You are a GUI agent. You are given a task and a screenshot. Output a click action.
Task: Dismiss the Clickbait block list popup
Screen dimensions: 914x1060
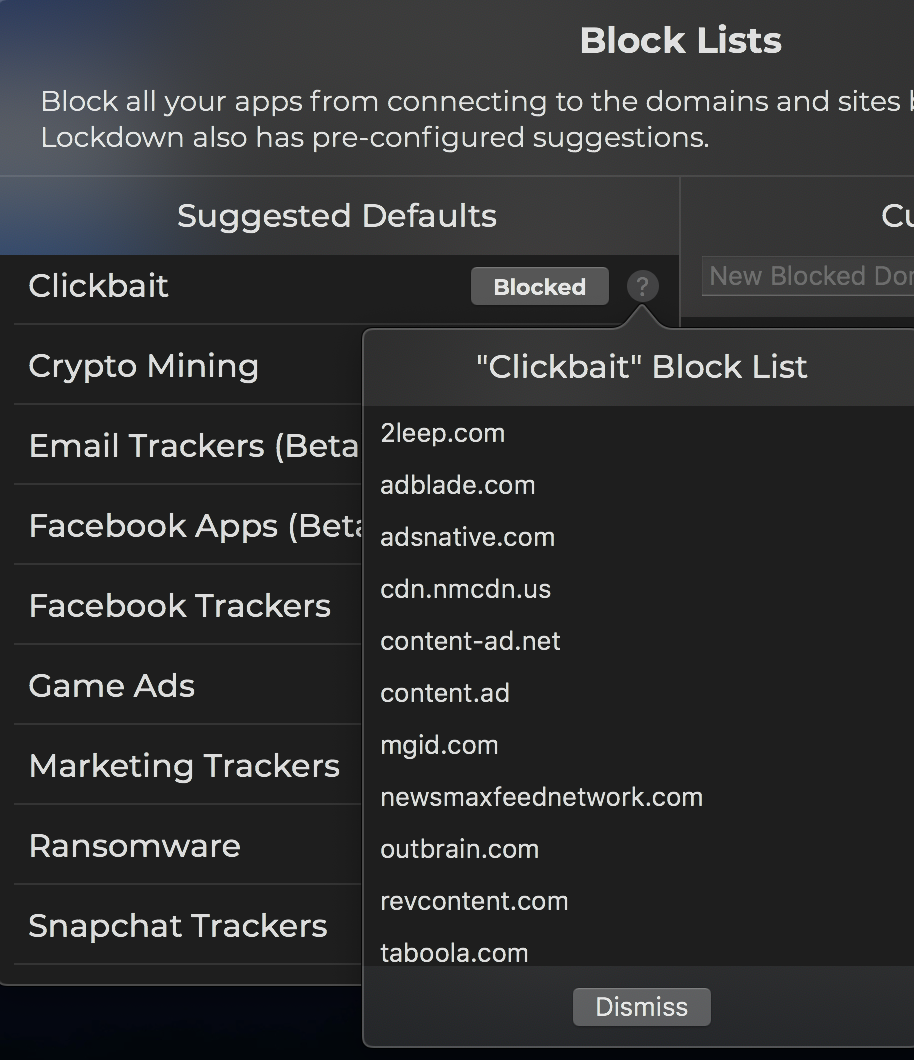click(x=641, y=1006)
